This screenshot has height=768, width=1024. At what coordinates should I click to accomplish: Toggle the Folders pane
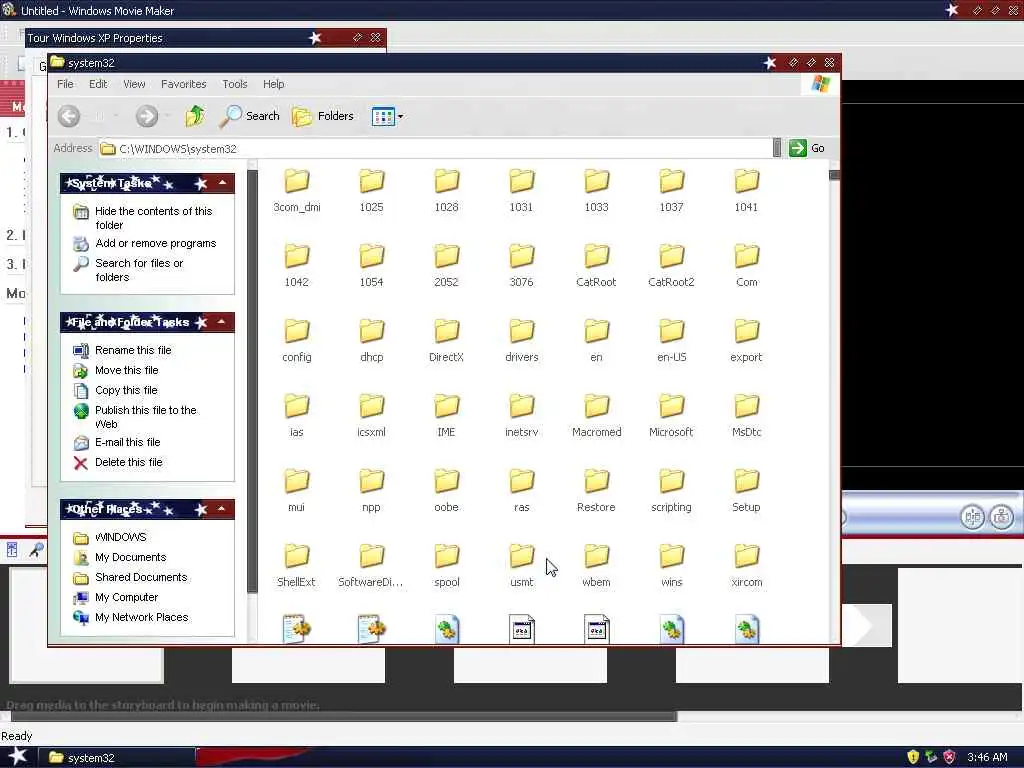tap(323, 116)
